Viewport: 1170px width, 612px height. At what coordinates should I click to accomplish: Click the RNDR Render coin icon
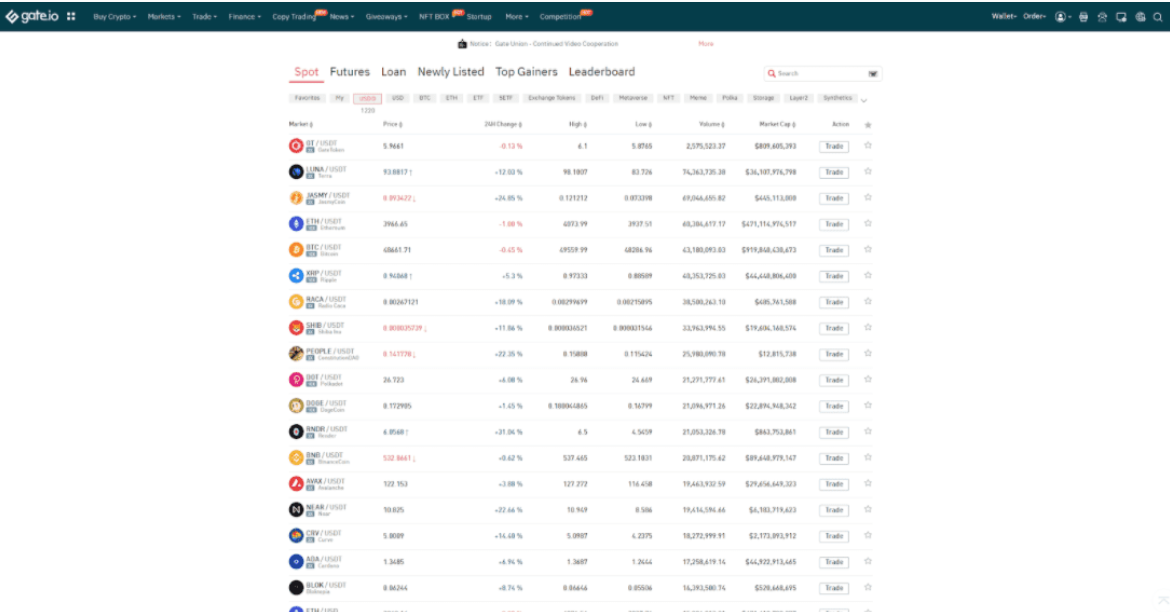(296, 431)
